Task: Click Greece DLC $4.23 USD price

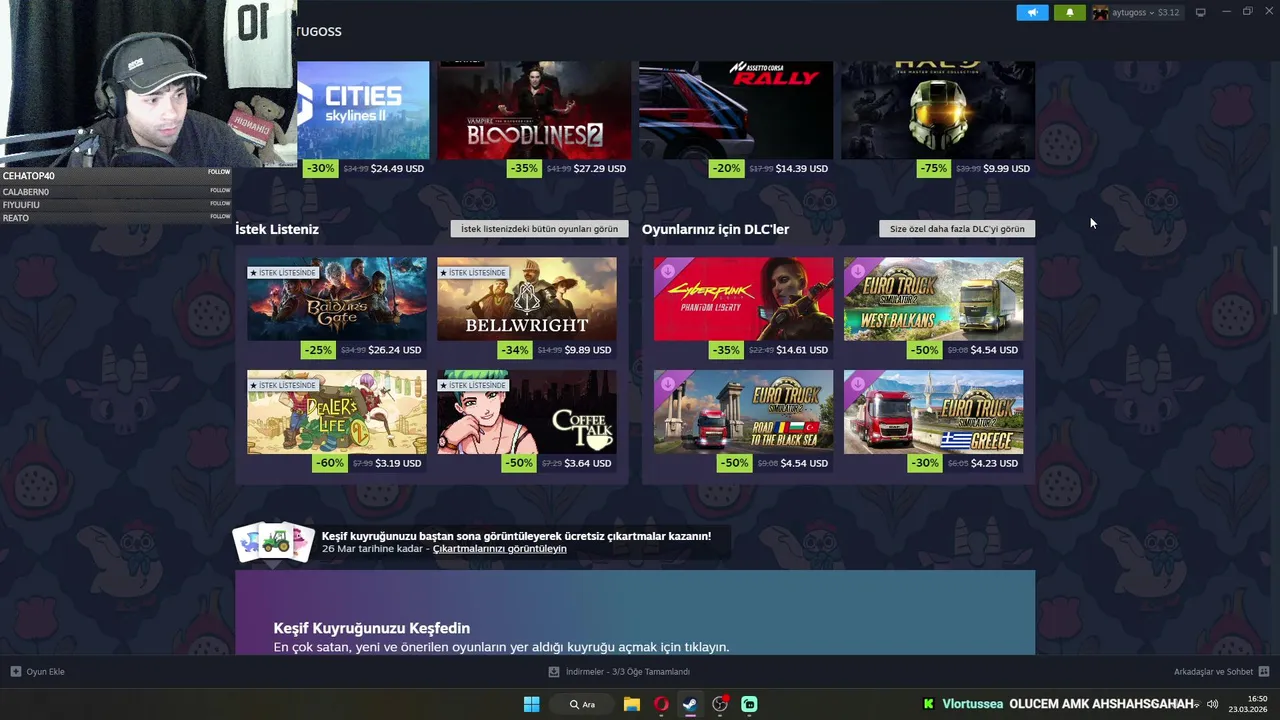Action: pyautogui.click(x=995, y=463)
